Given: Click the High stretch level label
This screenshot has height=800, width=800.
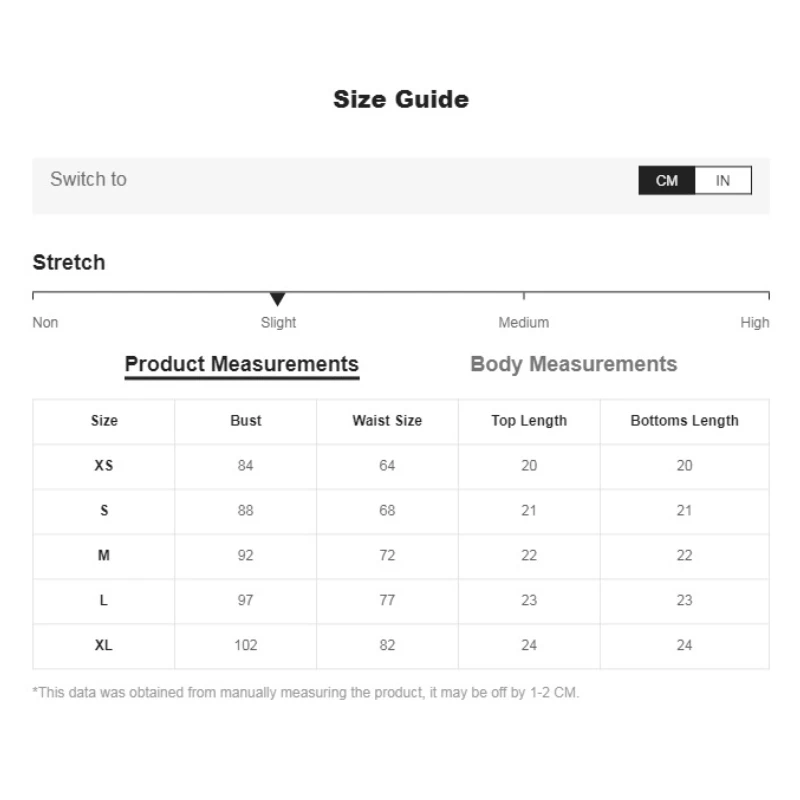Looking at the screenshot, I should coord(755,322).
